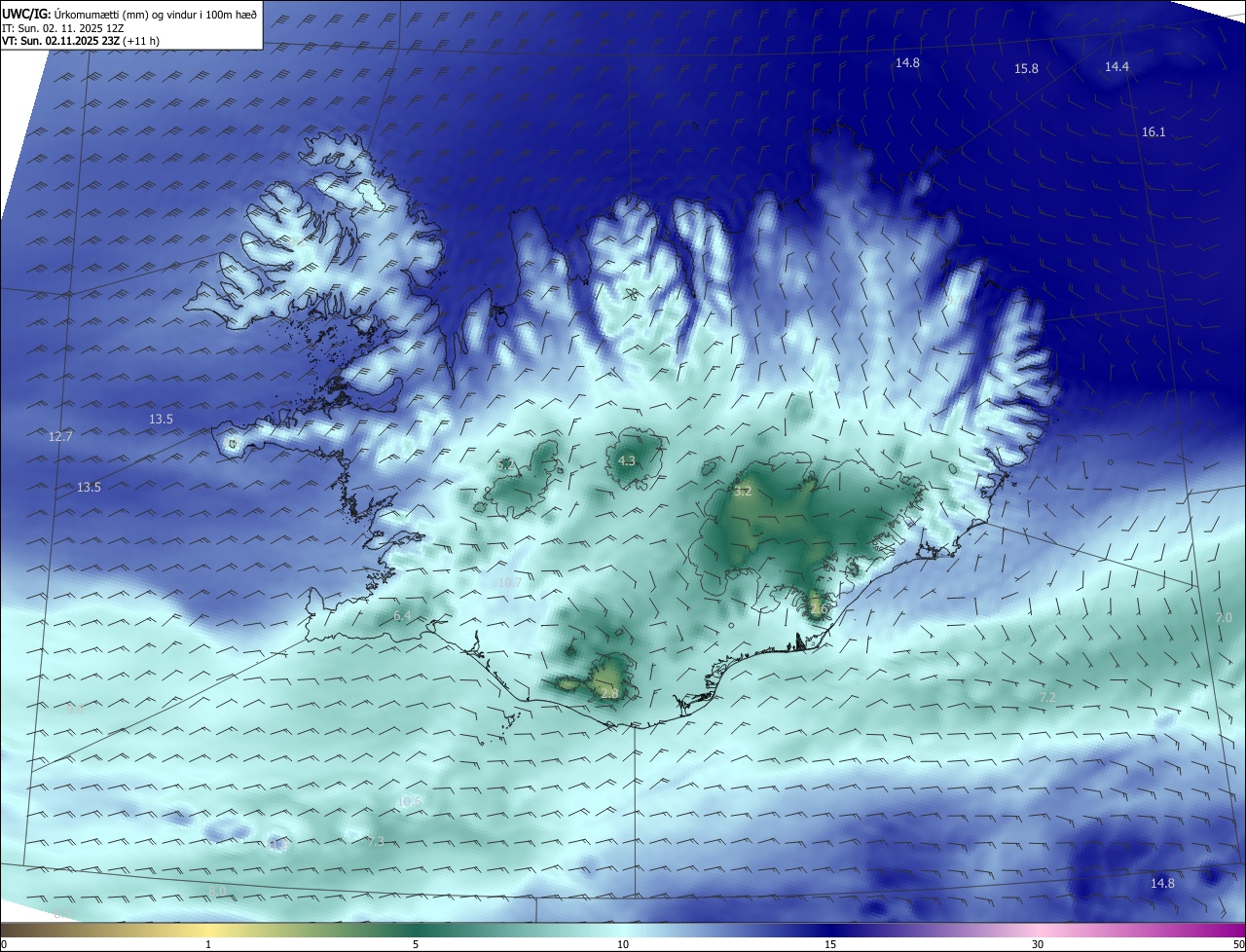Click the 12.7 value label over the sea
This screenshot has width=1246, height=952.
click(x=60, y=437)
